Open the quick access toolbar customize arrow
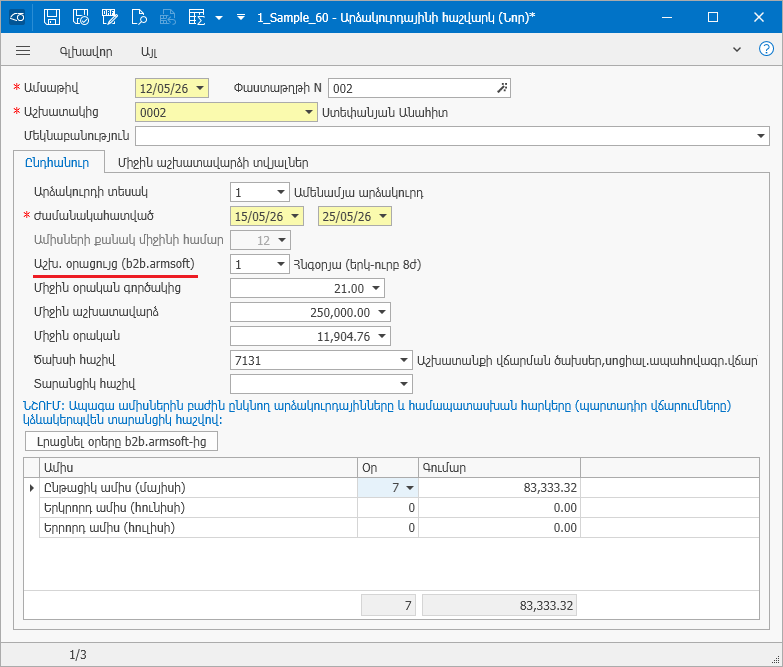Screen dimensions: 783x667 tap(241, 17)
